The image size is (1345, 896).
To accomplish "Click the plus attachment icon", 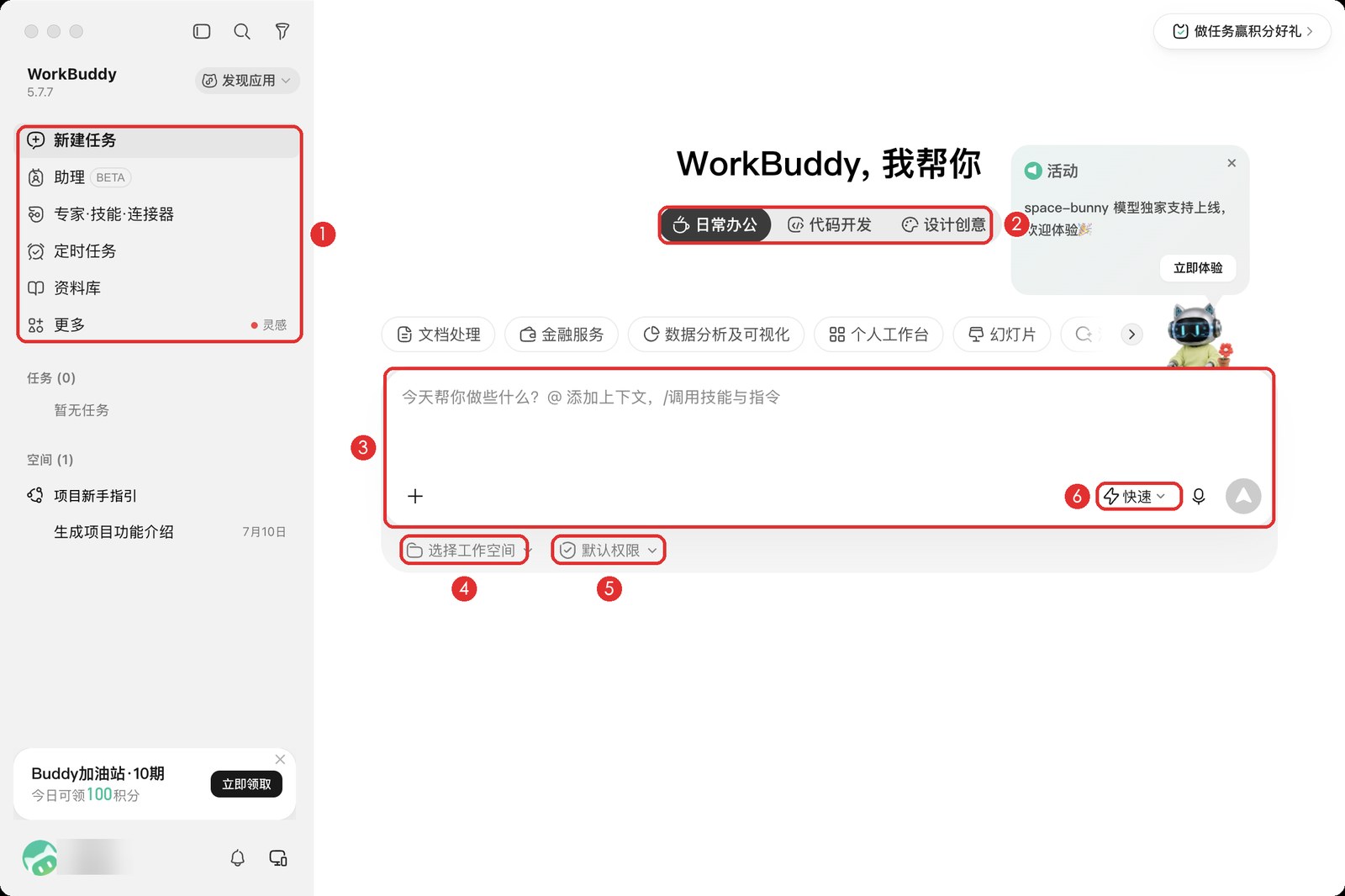I will tap(415, 496).
